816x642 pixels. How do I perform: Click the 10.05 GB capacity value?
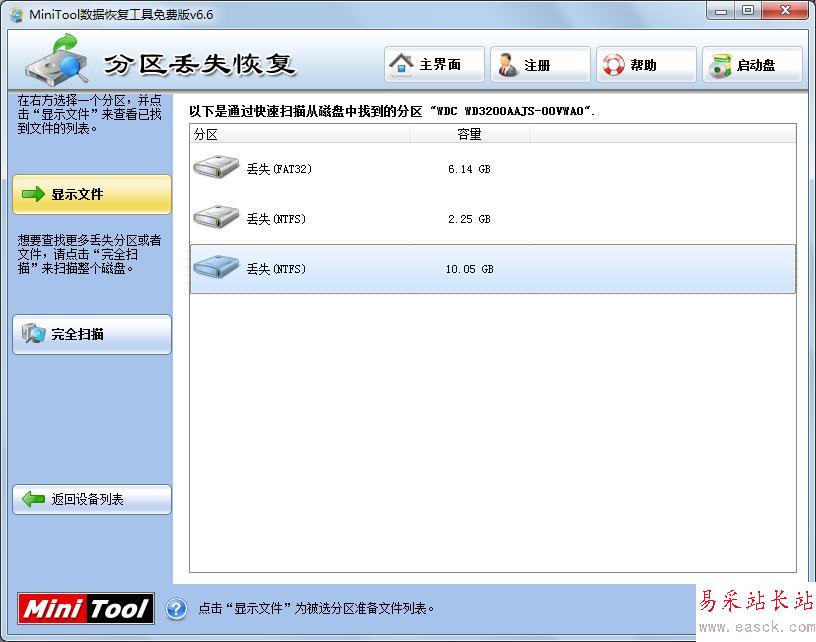469,269
